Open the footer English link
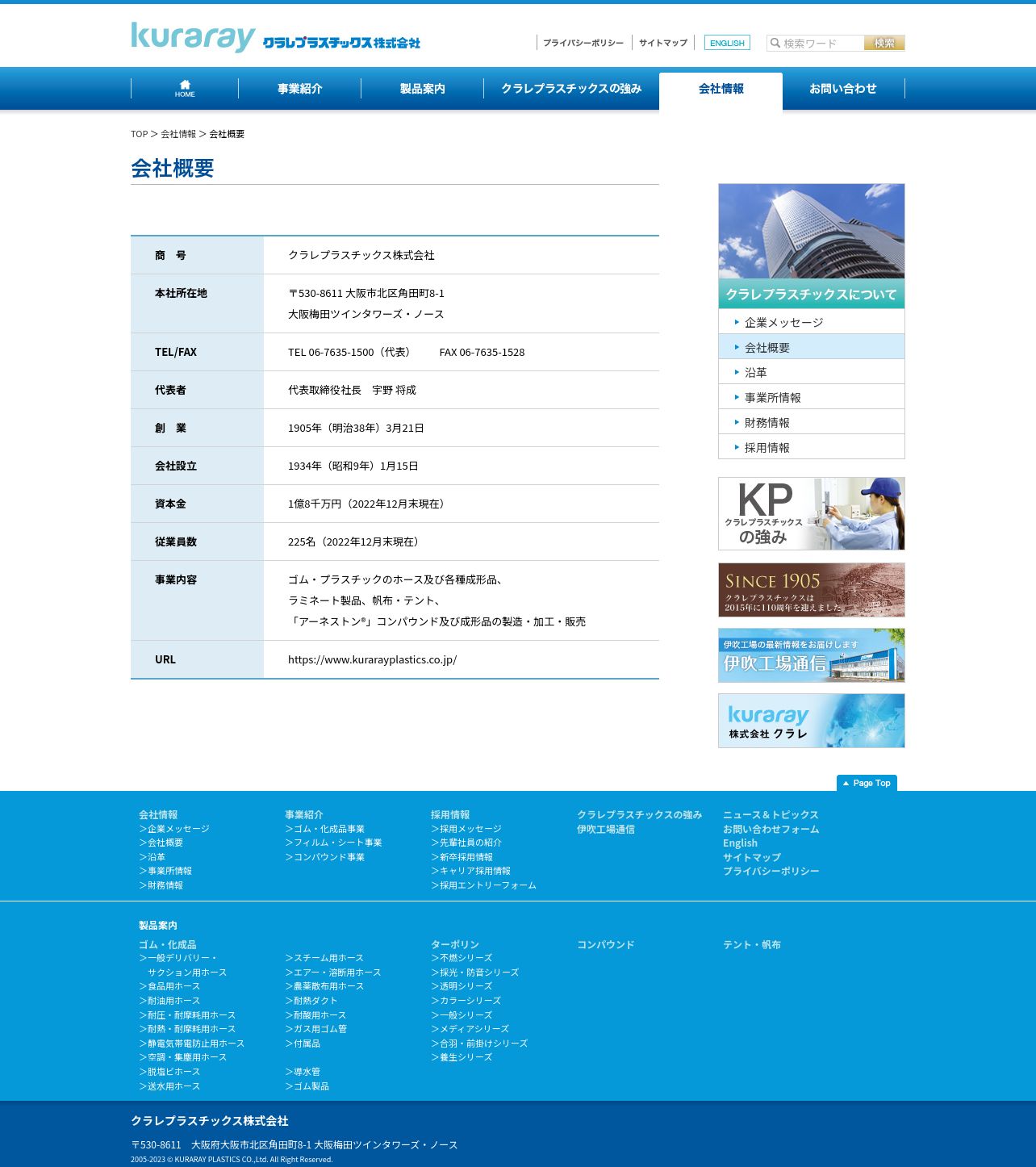 click(740, 843)
